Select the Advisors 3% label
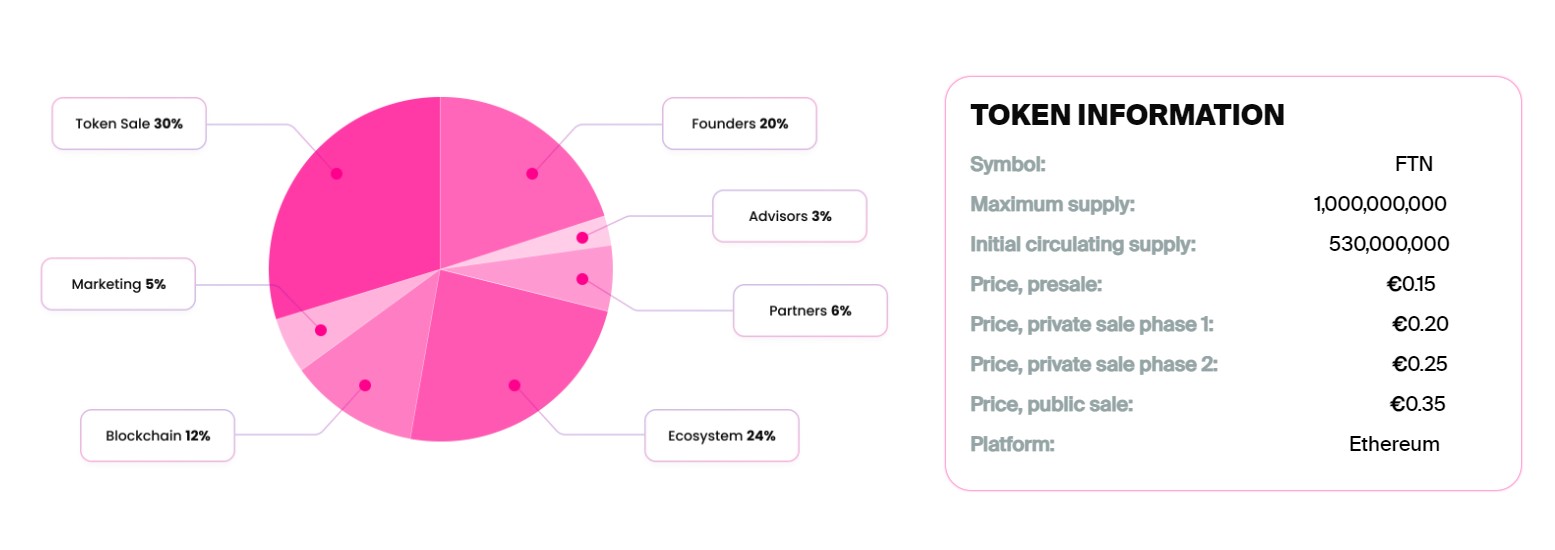 click(x=789, y=216)
